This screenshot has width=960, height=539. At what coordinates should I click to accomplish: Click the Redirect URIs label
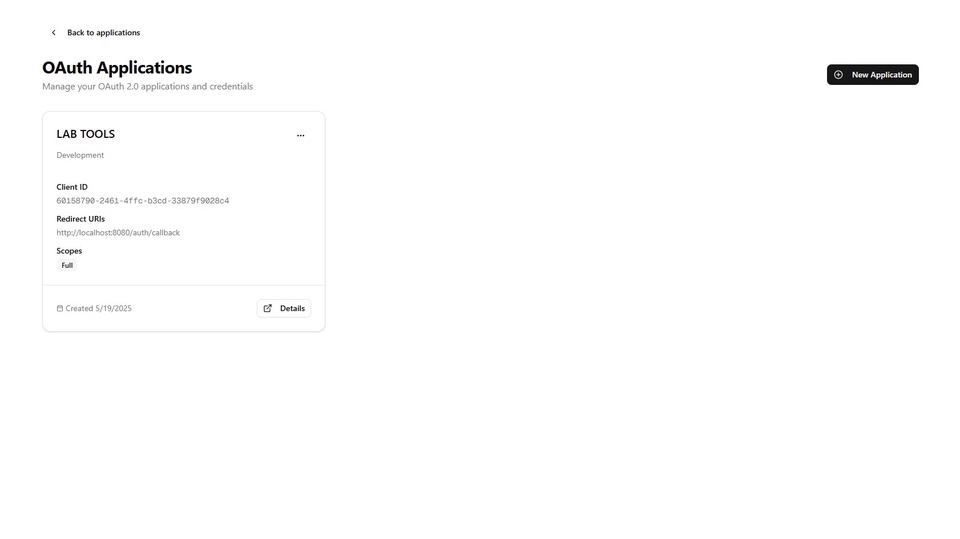point(81,219)
